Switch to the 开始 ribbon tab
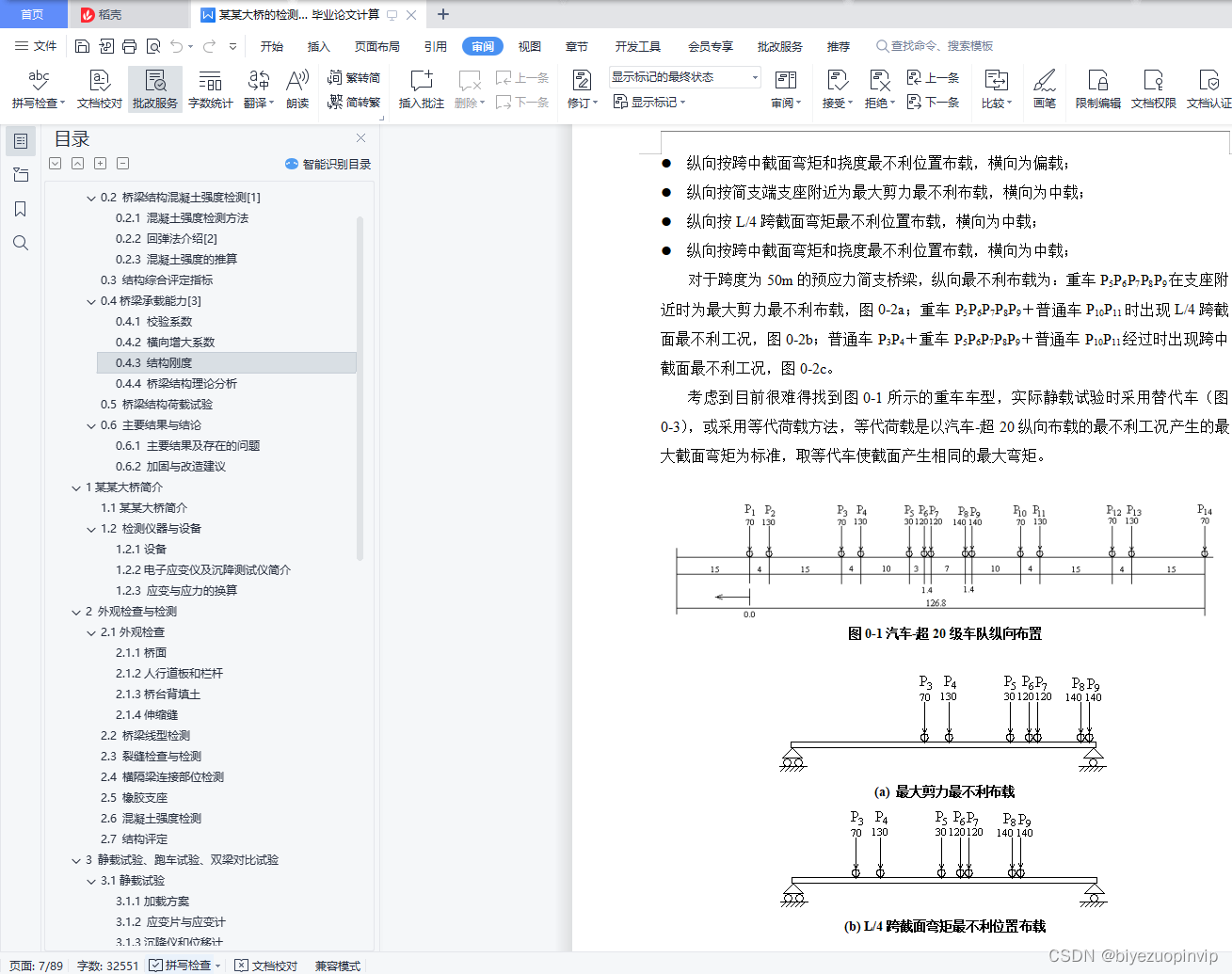 point(272,46)
